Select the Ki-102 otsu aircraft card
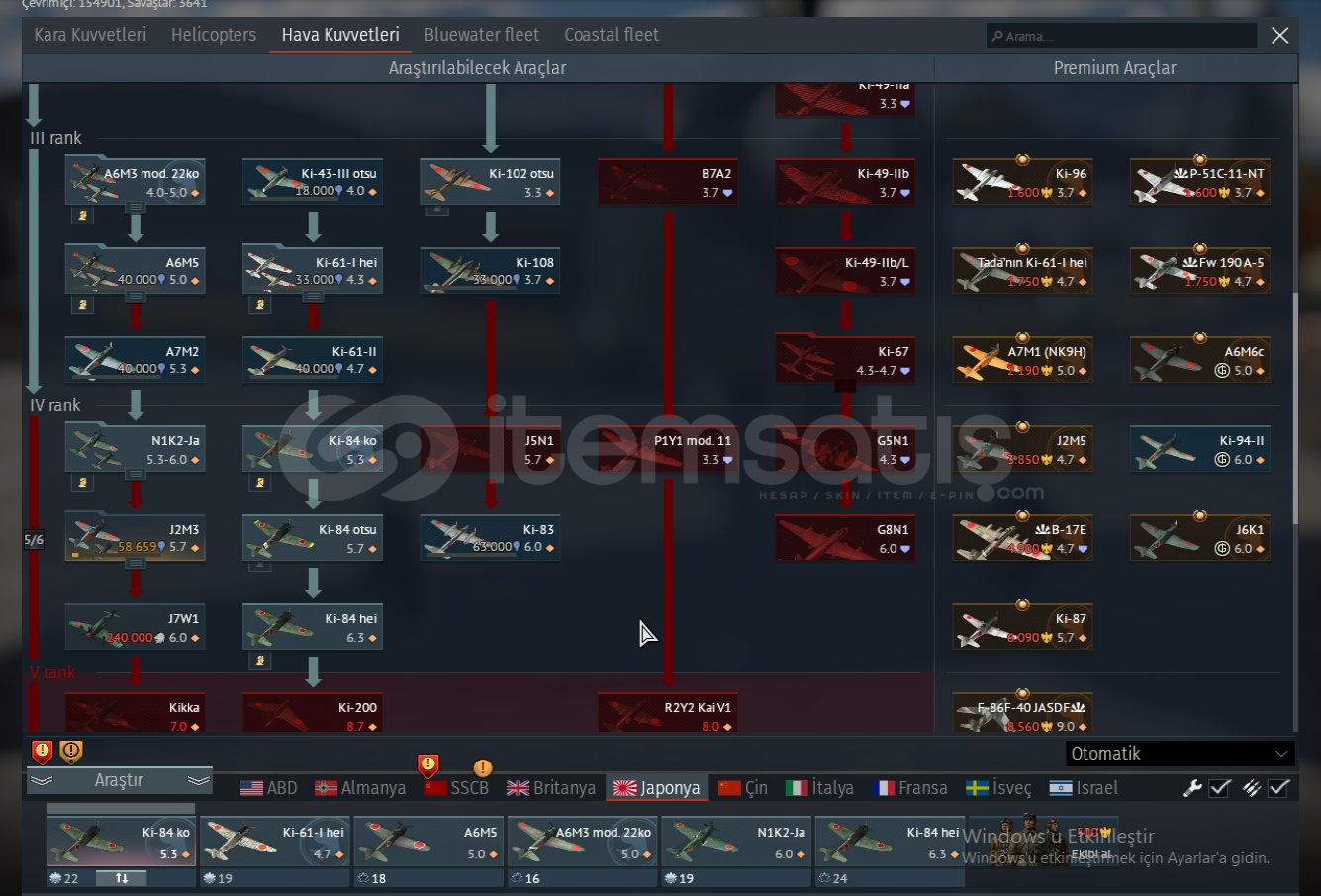This screenshot has height=896, width=1321. (490, 182)
